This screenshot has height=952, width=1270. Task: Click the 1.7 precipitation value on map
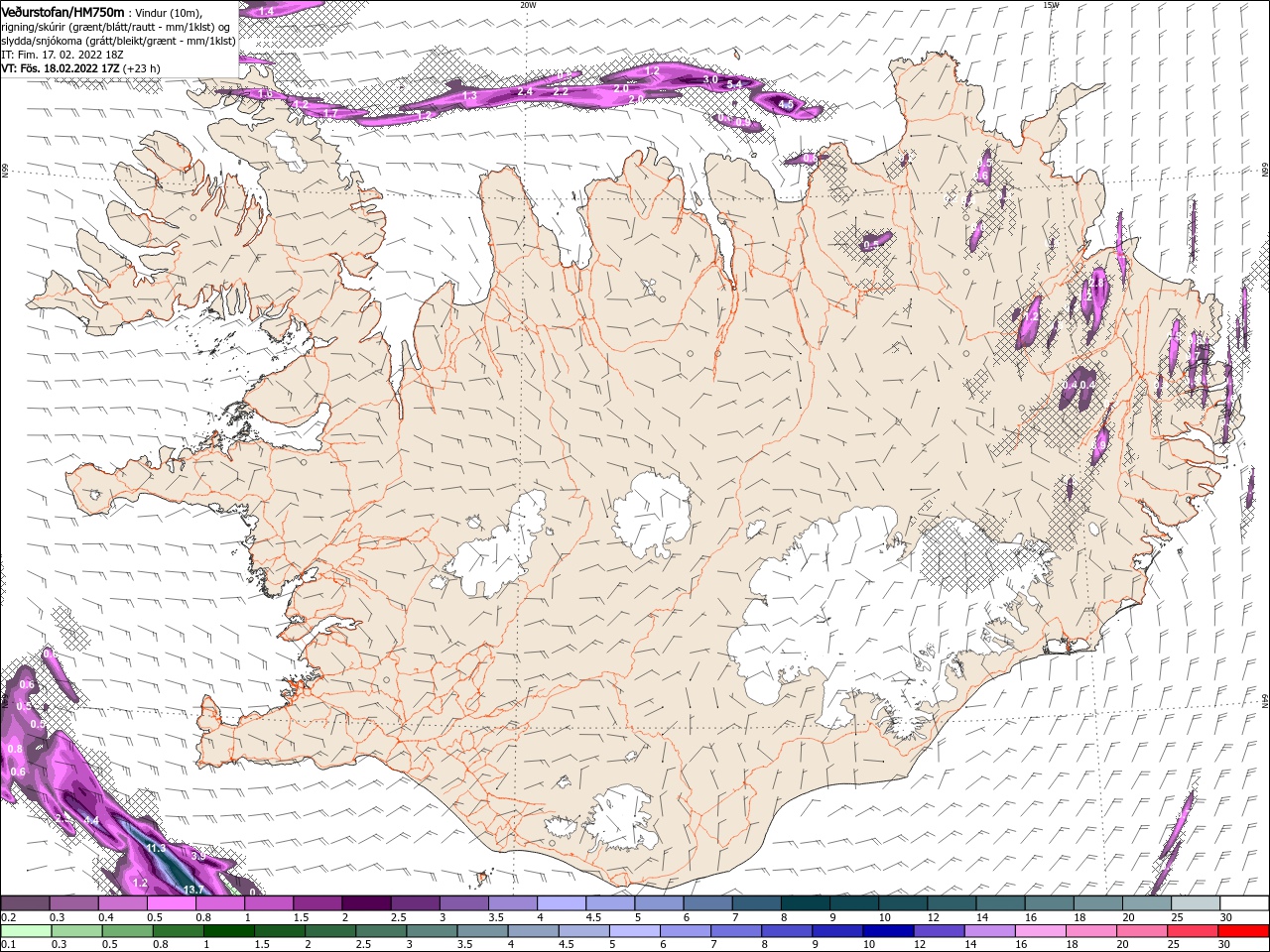[x=331, y=114]
